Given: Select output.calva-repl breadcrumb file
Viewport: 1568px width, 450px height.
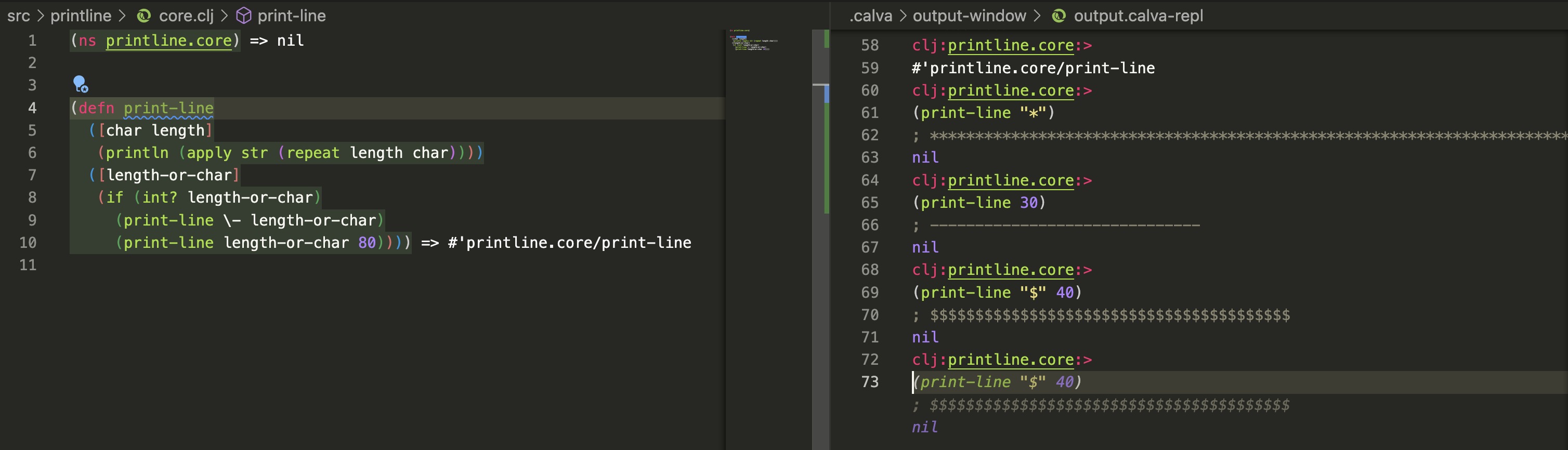Looking at the screenshot, I should click(x=1138, y=16).
